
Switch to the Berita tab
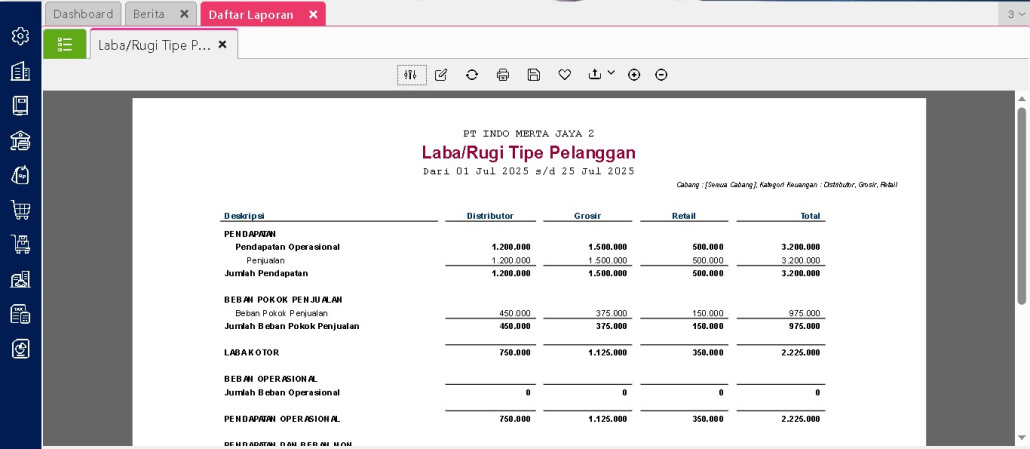pyautogui.click(x=148, y=14)
